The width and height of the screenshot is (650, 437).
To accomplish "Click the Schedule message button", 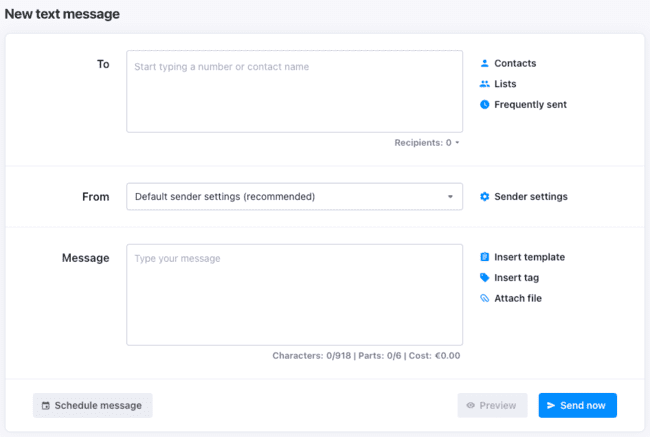I will pyautogui.click(x=92, y=405).
